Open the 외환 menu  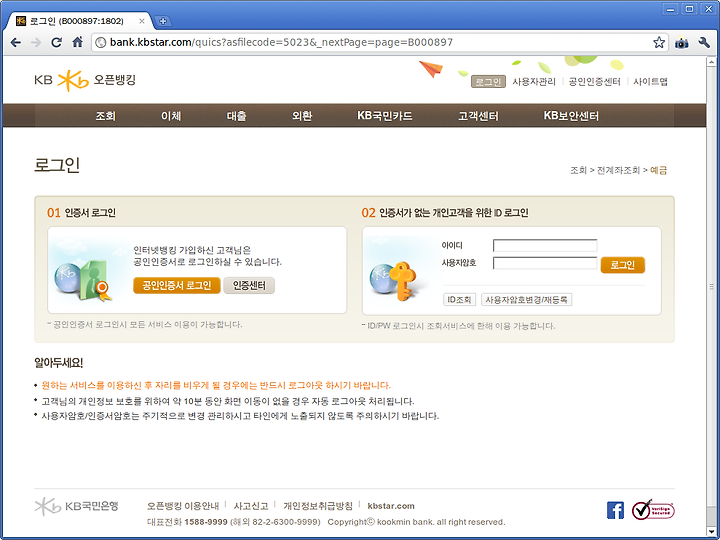tap(302, 116)
